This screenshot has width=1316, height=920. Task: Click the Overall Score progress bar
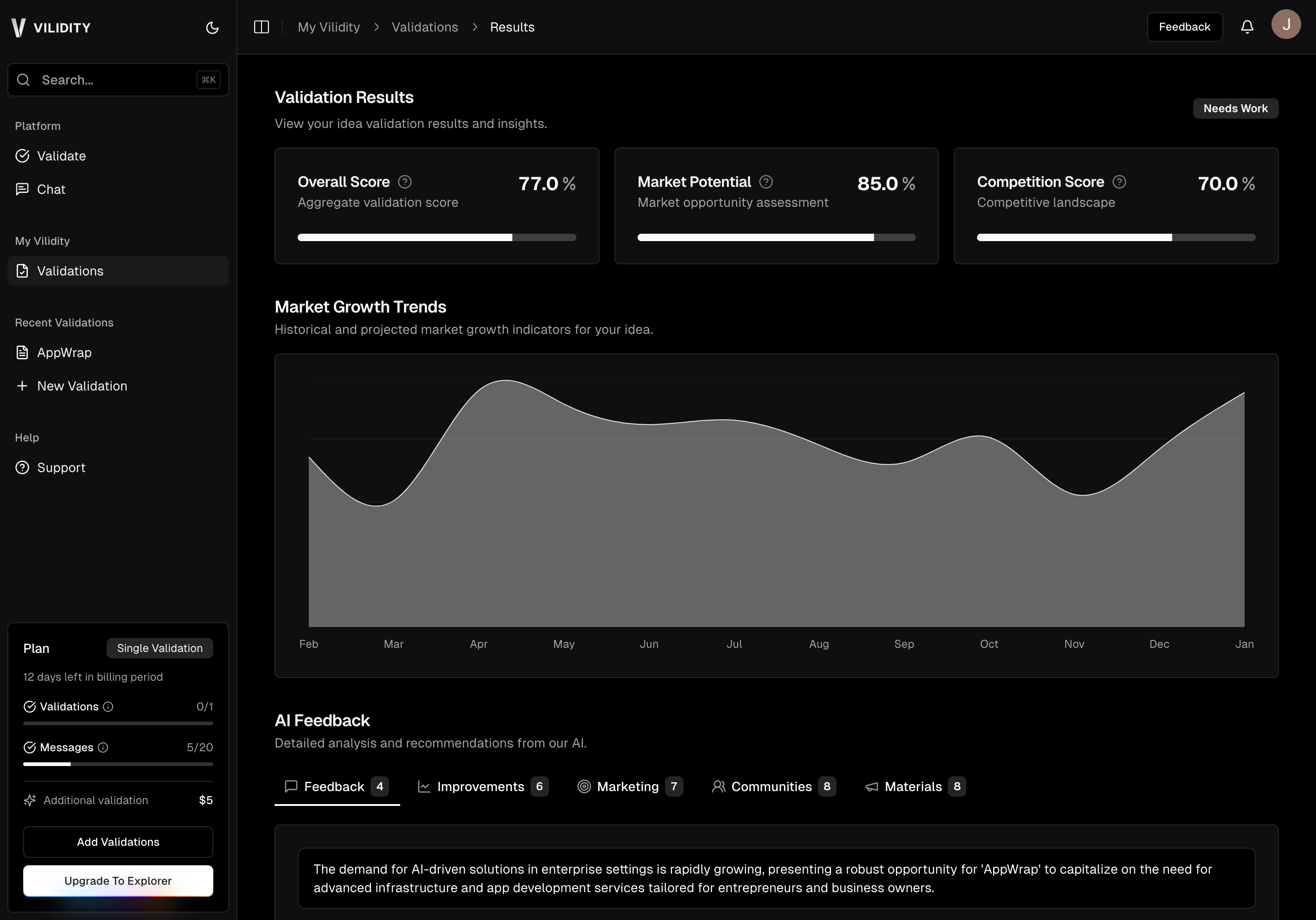coord(436,237)
